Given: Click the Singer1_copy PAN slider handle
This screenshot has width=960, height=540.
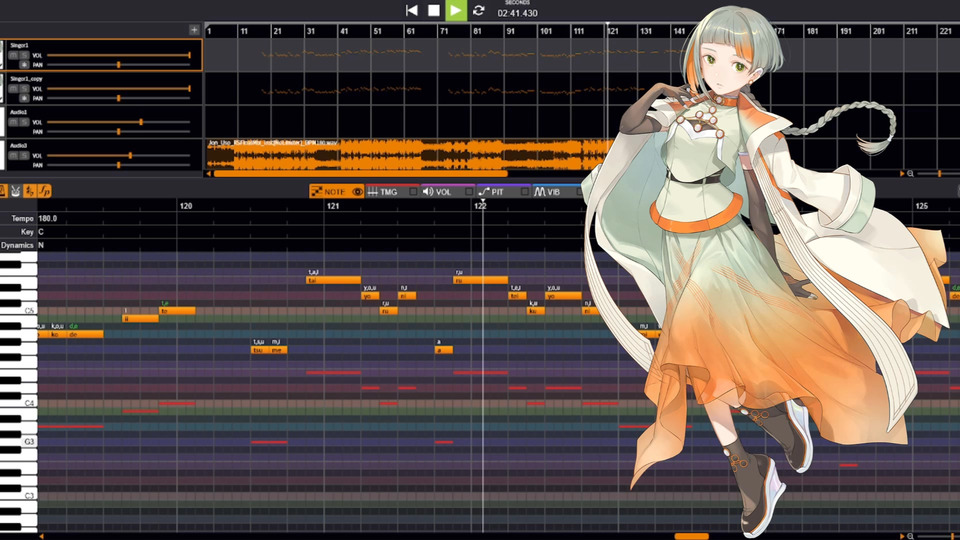Looking at the screenshot, I should 119,98.
